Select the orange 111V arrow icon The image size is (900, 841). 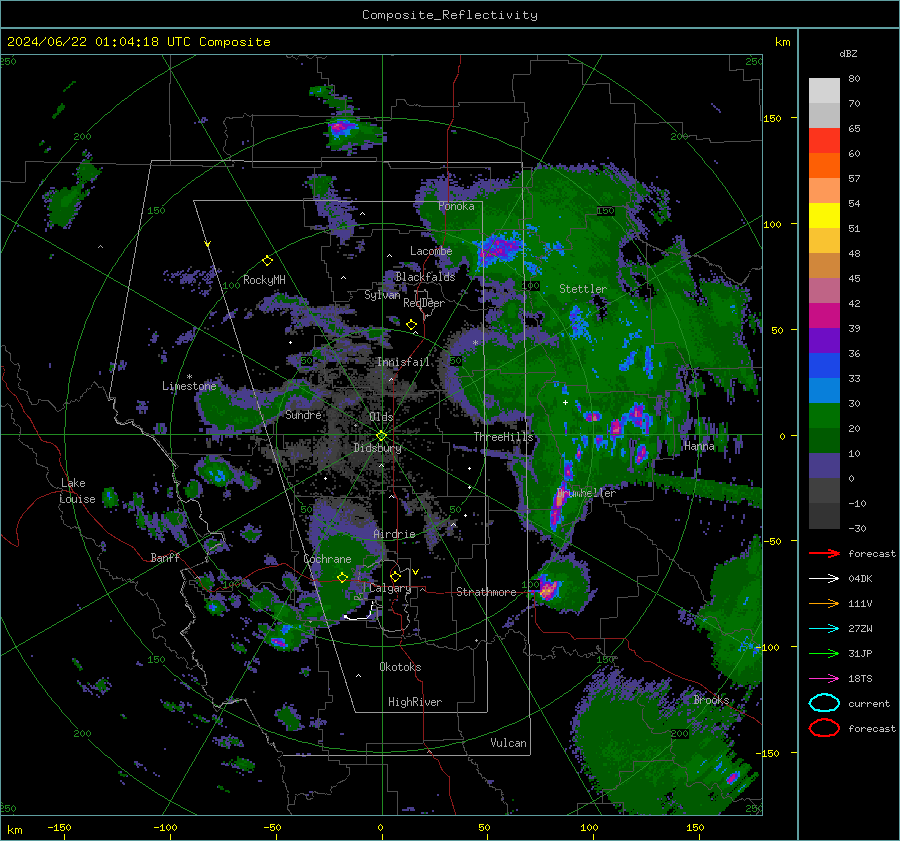tap(824, 603)
